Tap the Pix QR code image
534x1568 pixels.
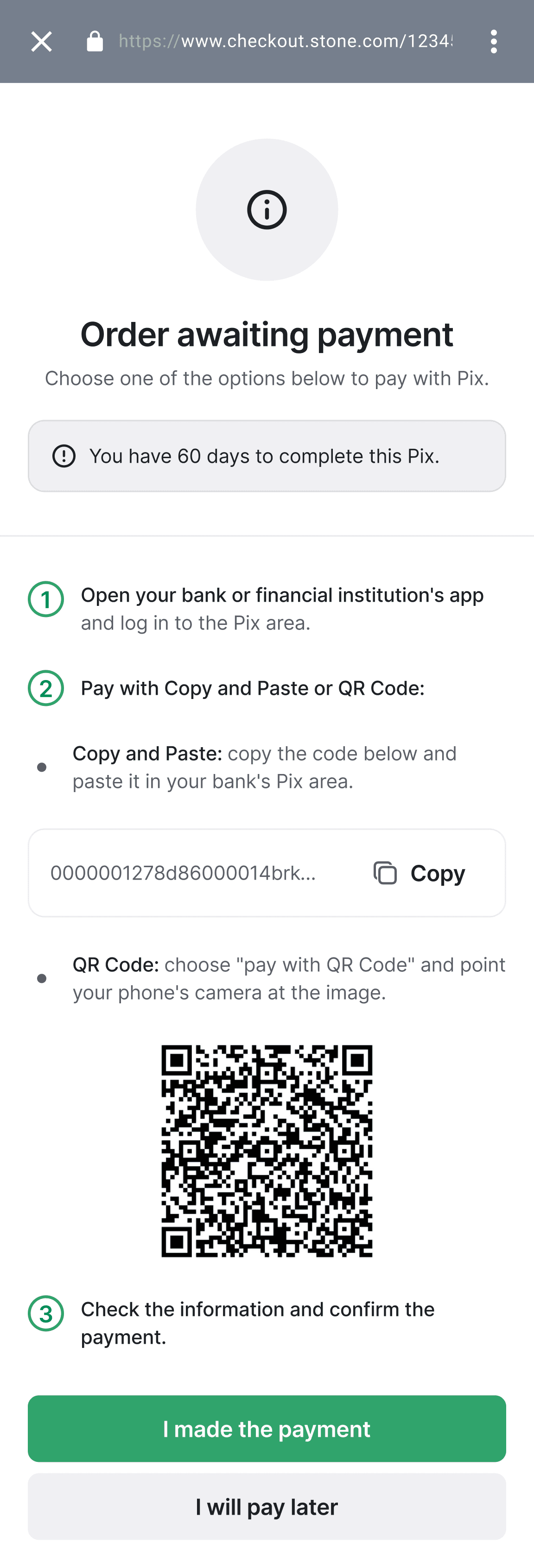tap(267, 1151)
